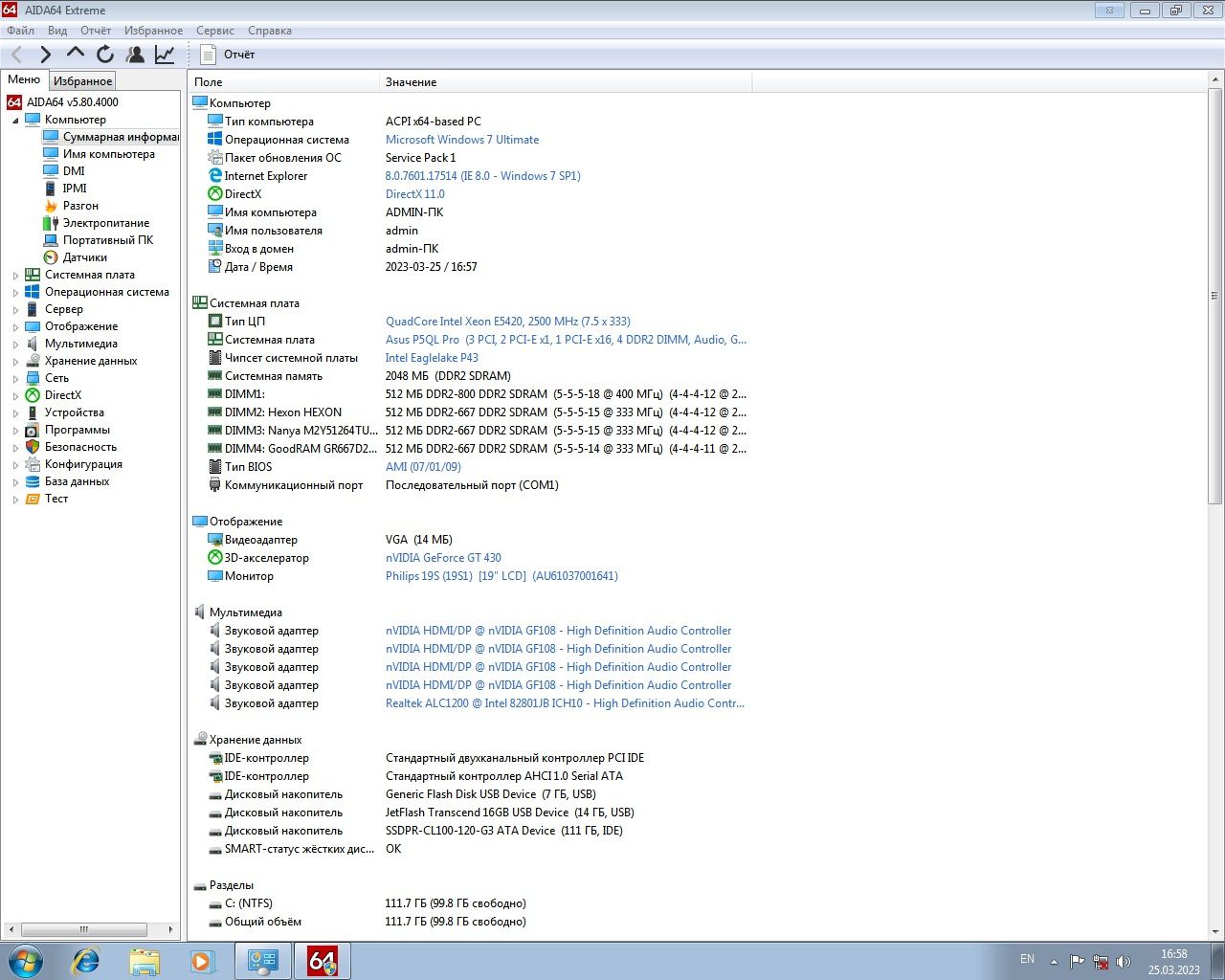Open Internet Explorer from the taskbar
Viewport: 1225px width, 980px height.
tap(86, 961)
